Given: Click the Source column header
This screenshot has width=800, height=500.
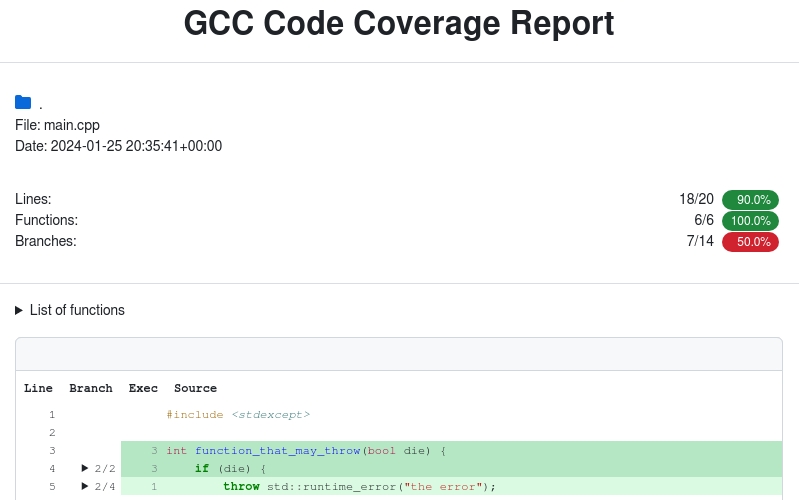Looking at the screenshot, I should tap(195, 388).
